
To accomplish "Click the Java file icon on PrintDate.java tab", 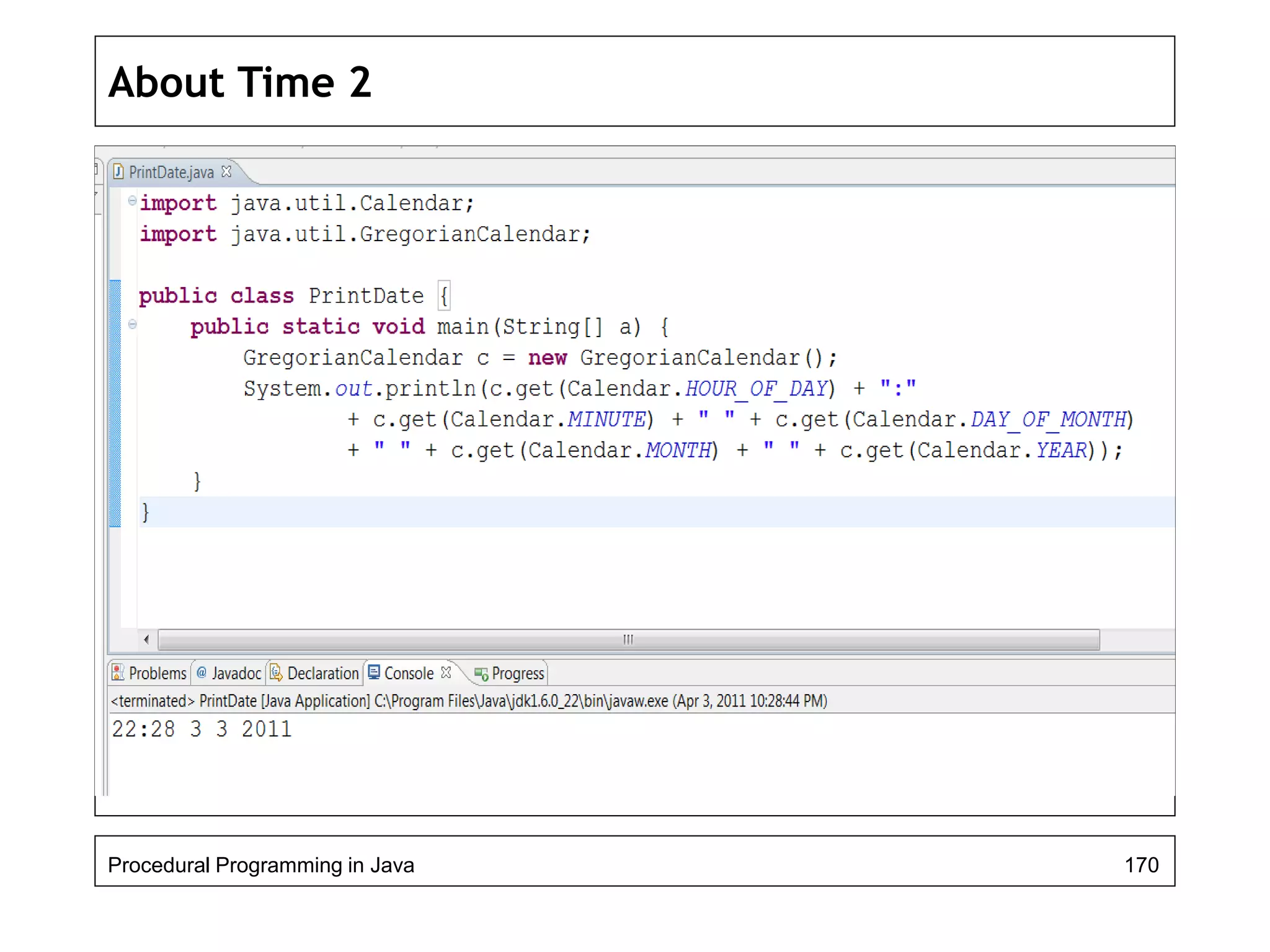I will (118, 172).
